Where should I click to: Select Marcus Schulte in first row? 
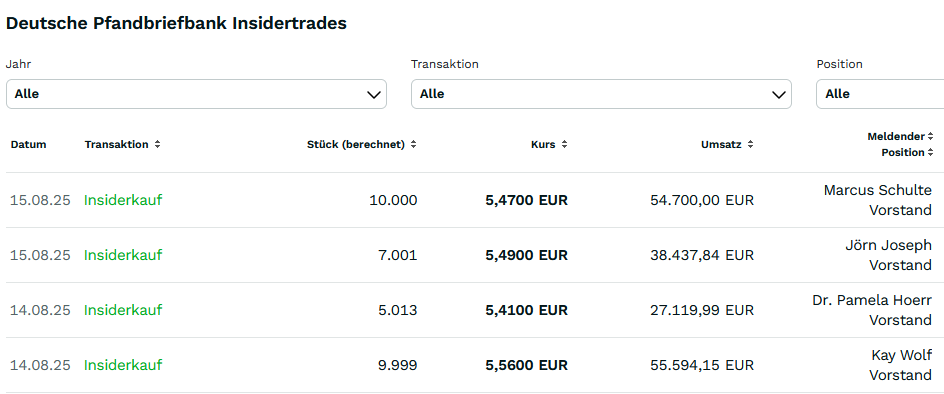878,190
